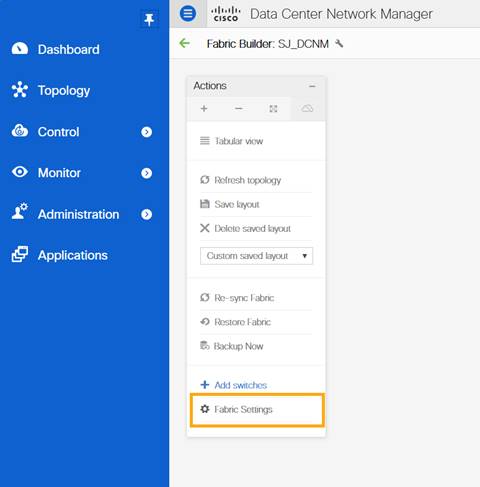Click Save layout
The width and height of the screenshot is (480, 487).
point(230,204)
